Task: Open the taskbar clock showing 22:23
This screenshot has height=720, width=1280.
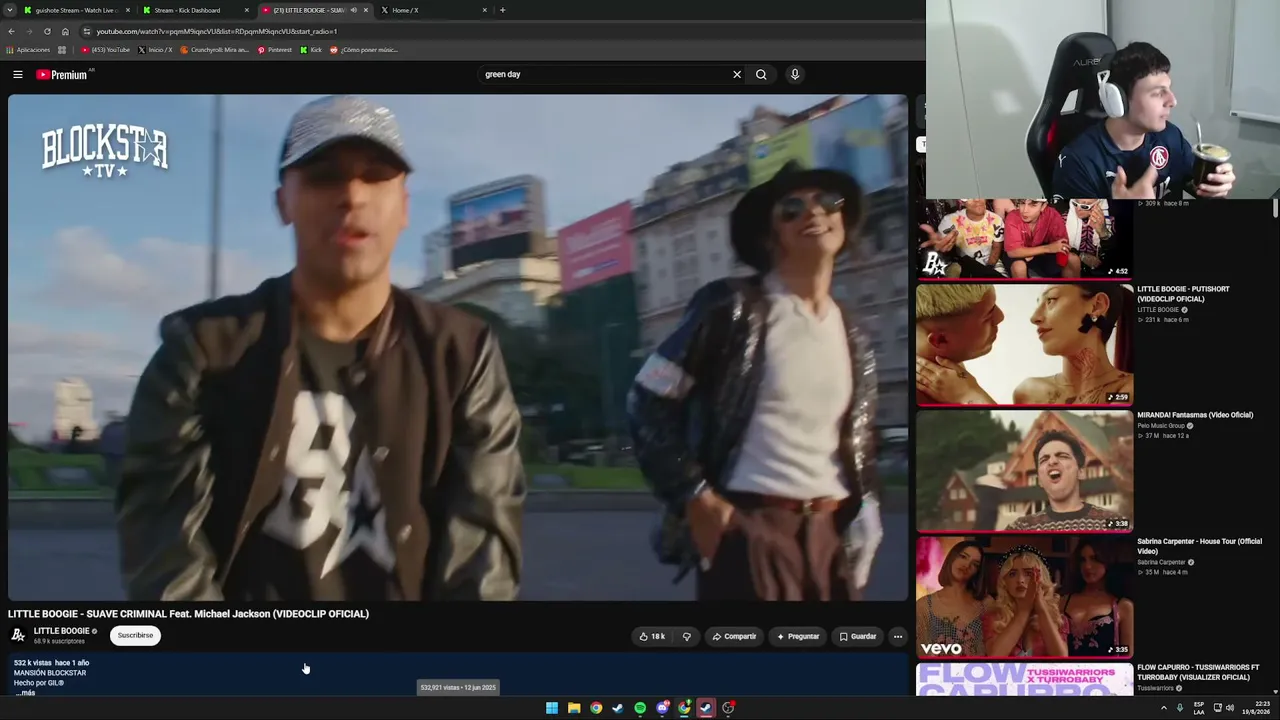Action: [x=1258, y=708]
